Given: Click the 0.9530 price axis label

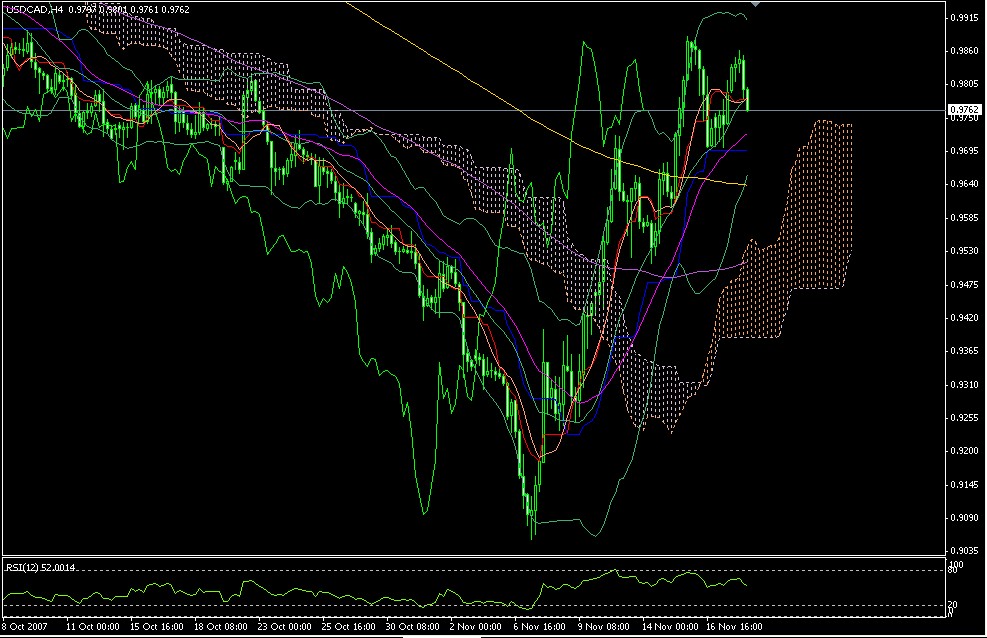Looking at the screenshot, I should point(966,251).
